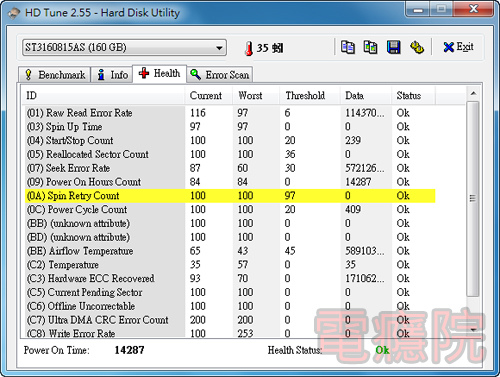Click the highlighted Spin Retry Count row
This screenshot has width=500, height=377.
(230, 196)
